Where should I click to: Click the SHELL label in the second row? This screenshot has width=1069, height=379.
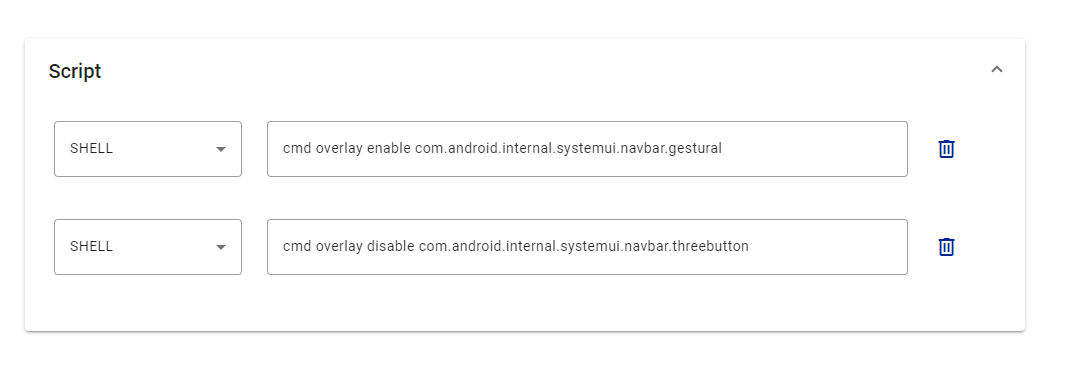coord(91,247)
